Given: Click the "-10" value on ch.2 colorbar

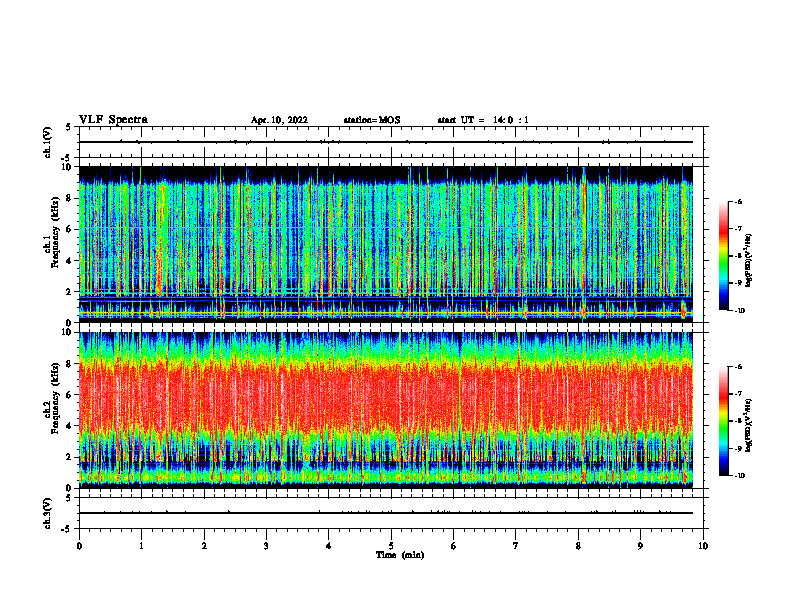Looking at the screenshot, I should [739, 476].
